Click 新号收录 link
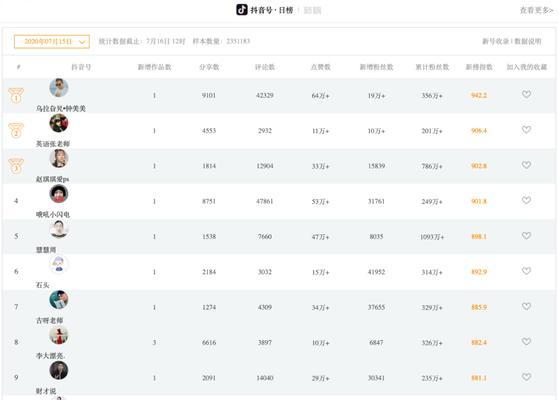This screenshot has width=559, height=400. coord(496,41)
